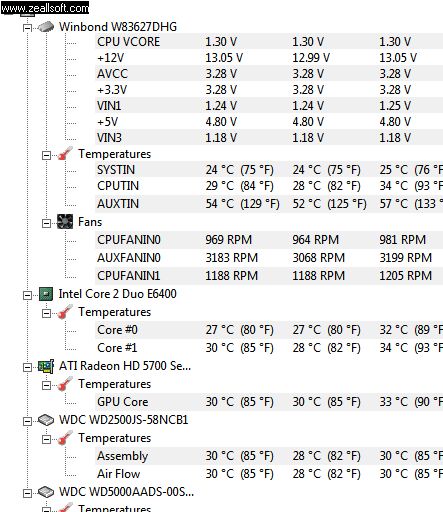The width and height of the screenshot is (443, 512).
Task: Click the 12.99 V minimum value
Action: point(311,58)
